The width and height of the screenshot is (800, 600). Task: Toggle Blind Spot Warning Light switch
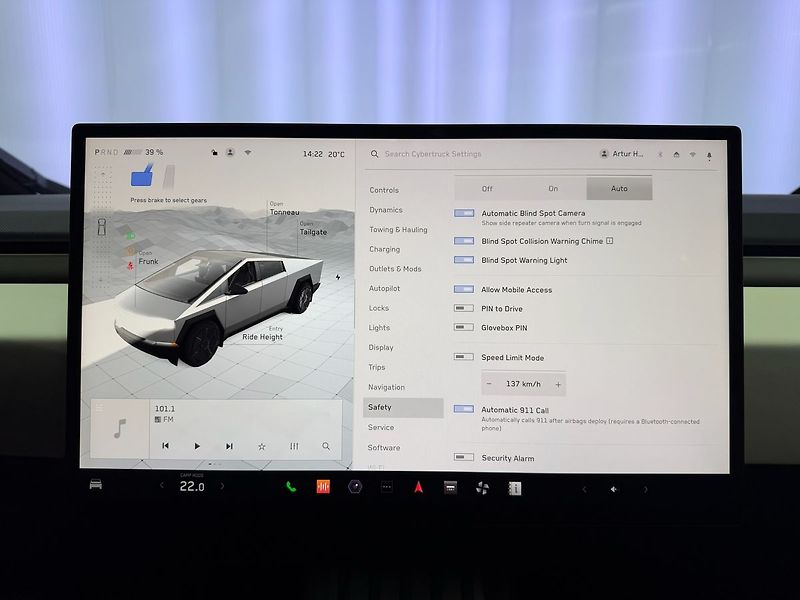pyautogui.click(x=464, y=260)
